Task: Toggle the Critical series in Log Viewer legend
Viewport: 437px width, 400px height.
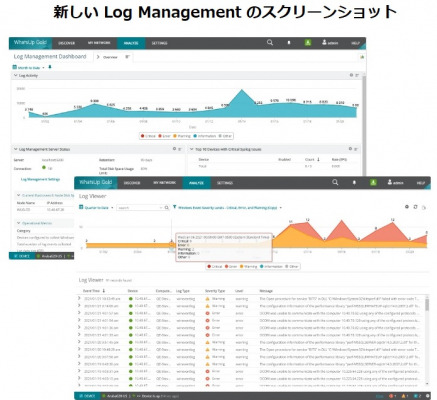Action: pyautogui.click(x=215, y=266)
